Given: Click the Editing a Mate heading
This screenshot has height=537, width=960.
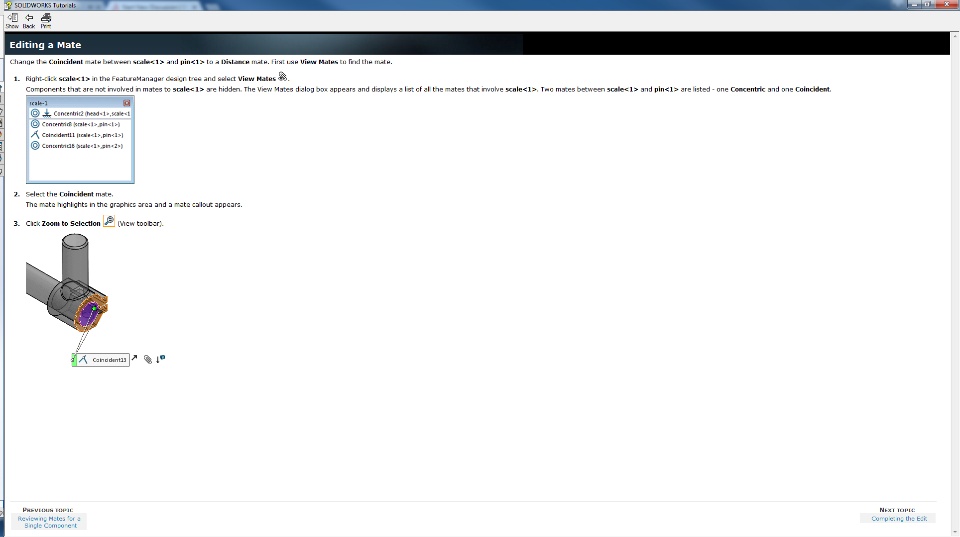Looking at the screenshot, I should 45,45.
